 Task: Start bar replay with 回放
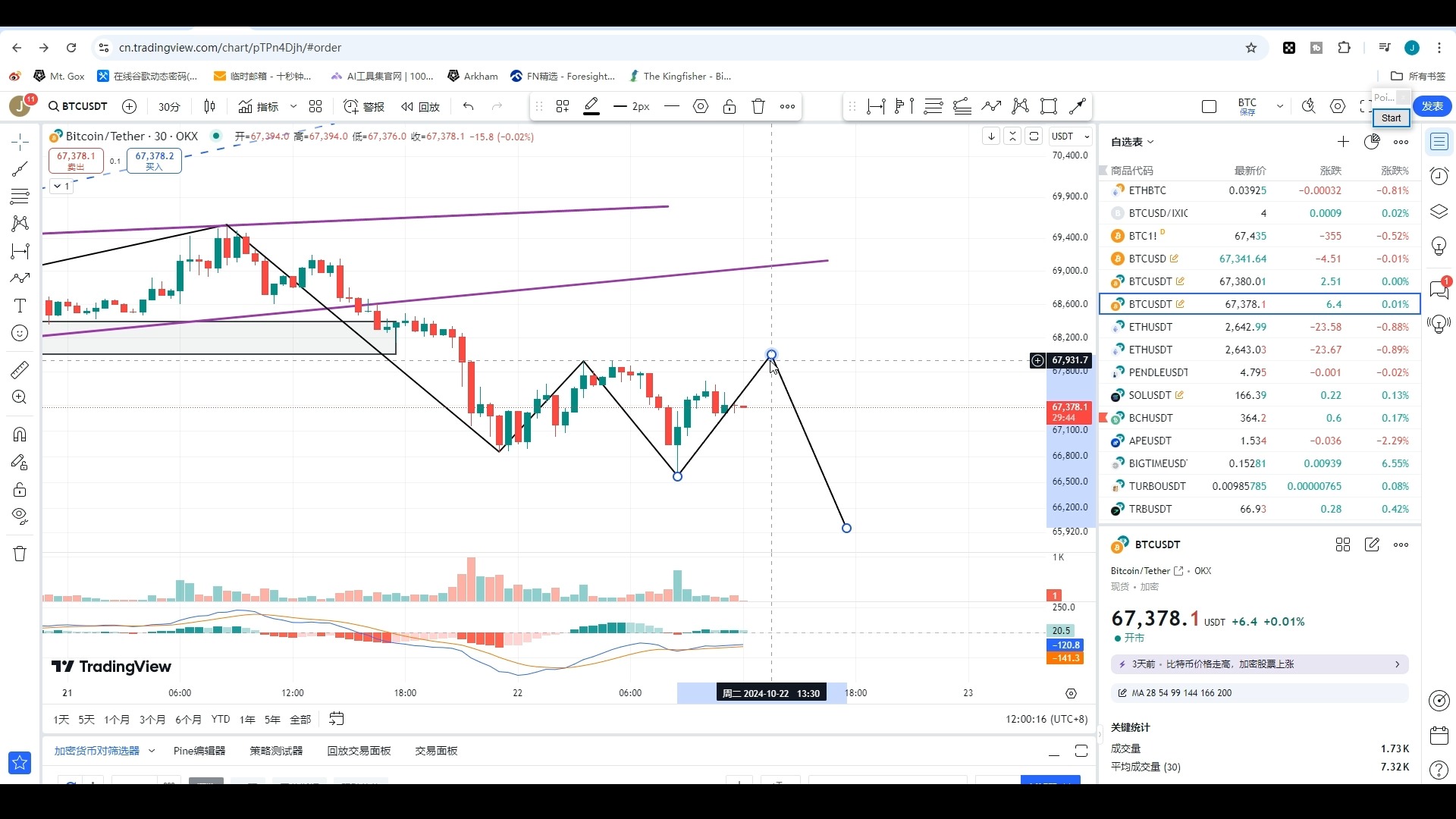[x=421, y=106]
